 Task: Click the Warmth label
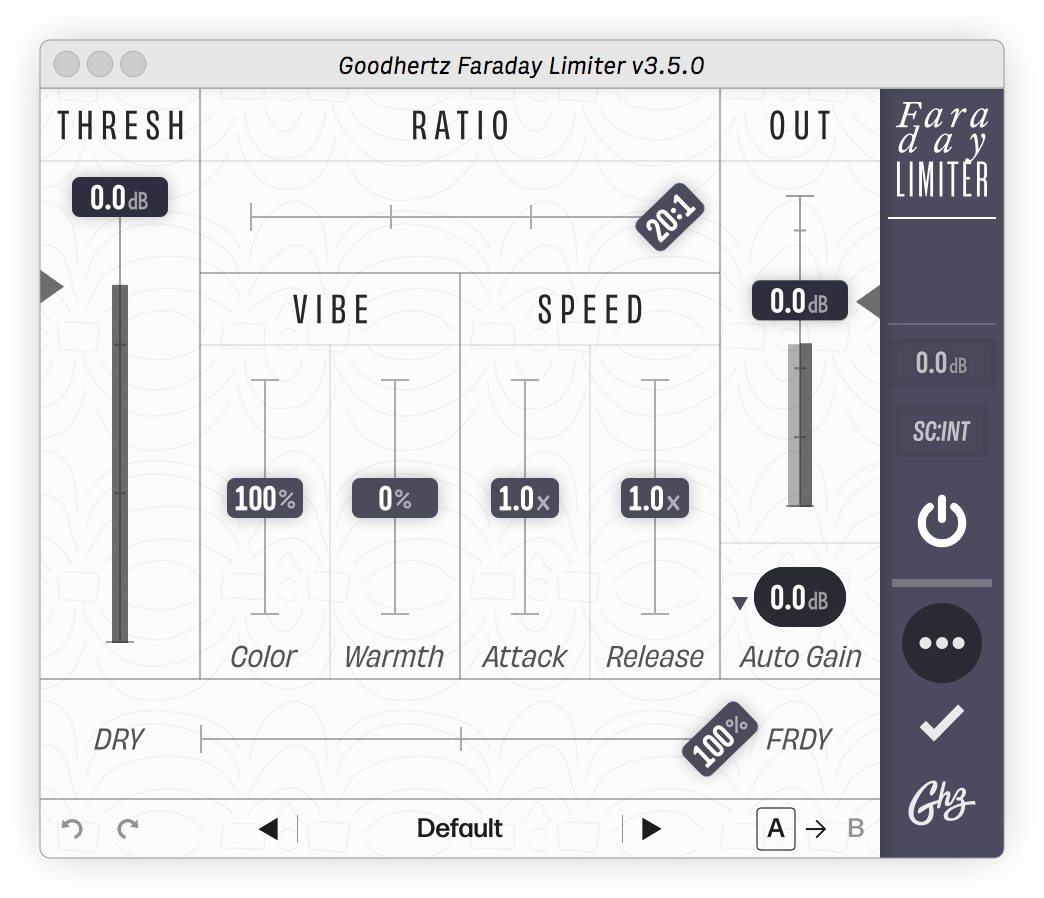[394, 657]
